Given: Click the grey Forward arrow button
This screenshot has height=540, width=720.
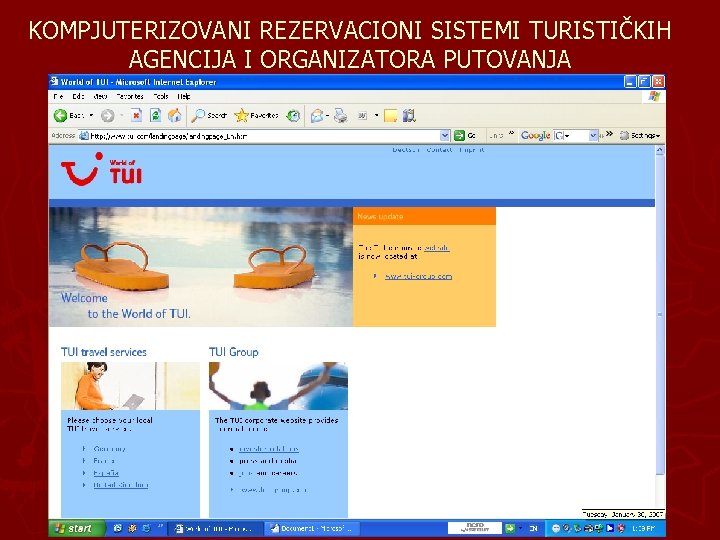Looking at the screenshot, I should (107, 116).
